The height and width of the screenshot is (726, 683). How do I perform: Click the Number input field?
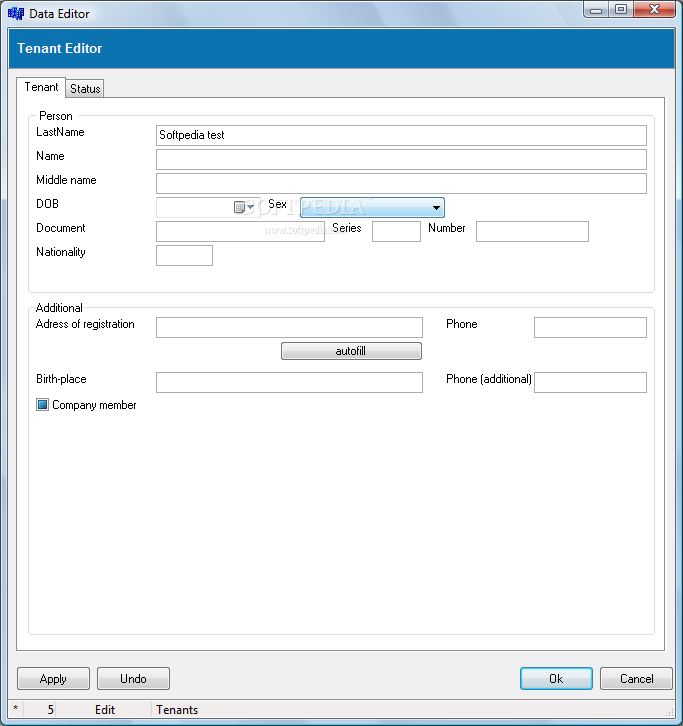(x=533, y=231)
